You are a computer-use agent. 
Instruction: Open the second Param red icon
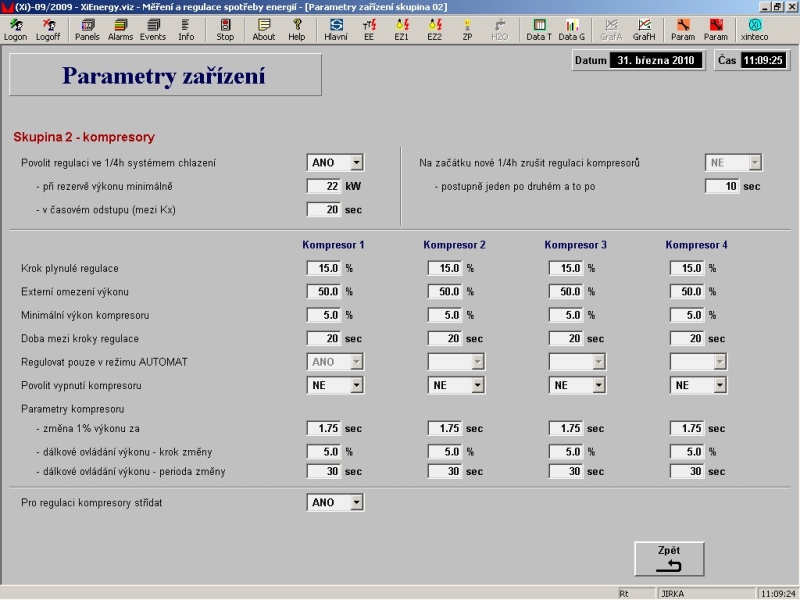click(x=715, y=30)
